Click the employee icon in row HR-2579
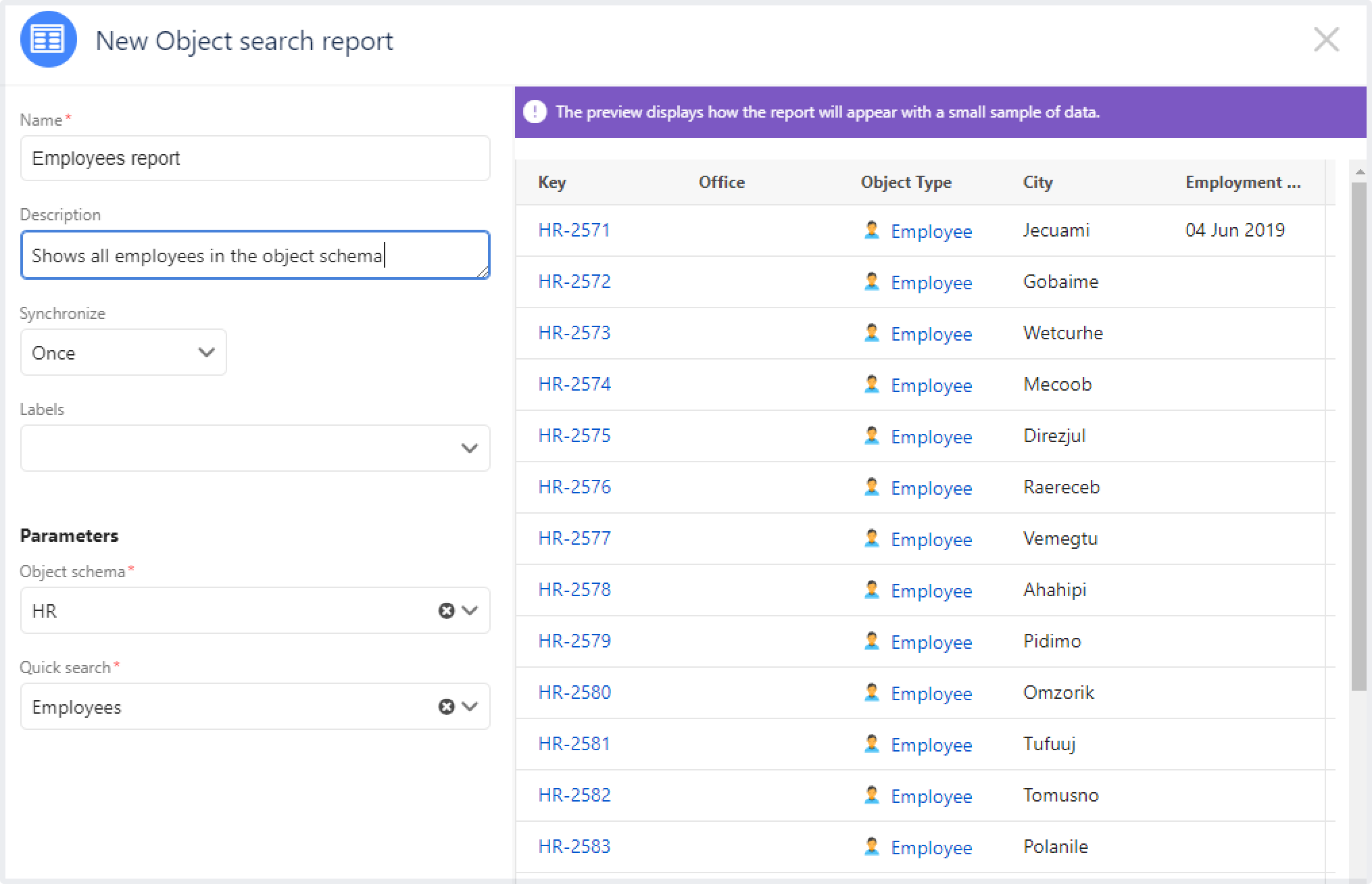1372x884 pixels. point(872,641)
